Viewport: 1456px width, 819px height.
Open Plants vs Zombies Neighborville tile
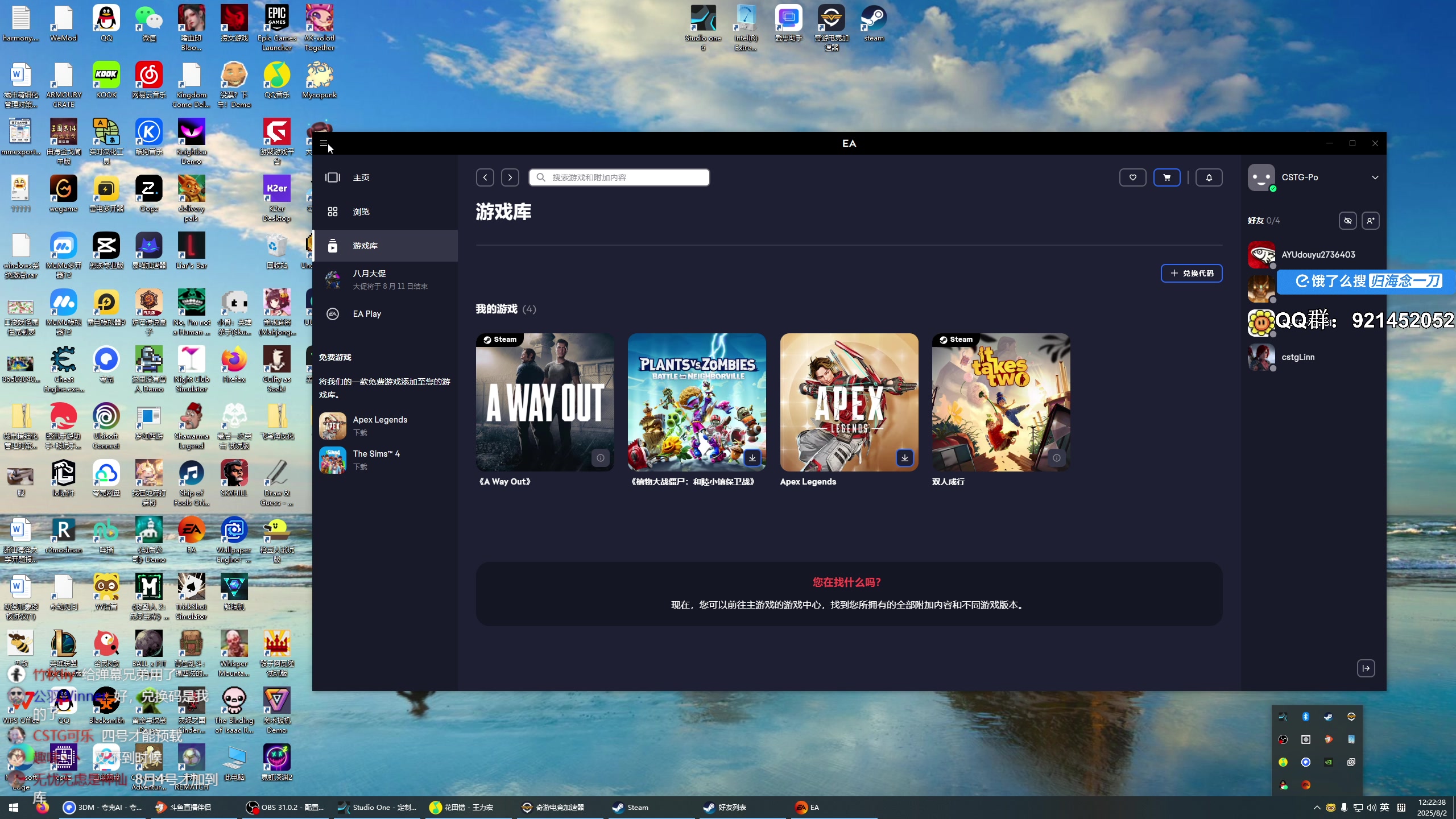pyautogui.click(x=697, y=402)
